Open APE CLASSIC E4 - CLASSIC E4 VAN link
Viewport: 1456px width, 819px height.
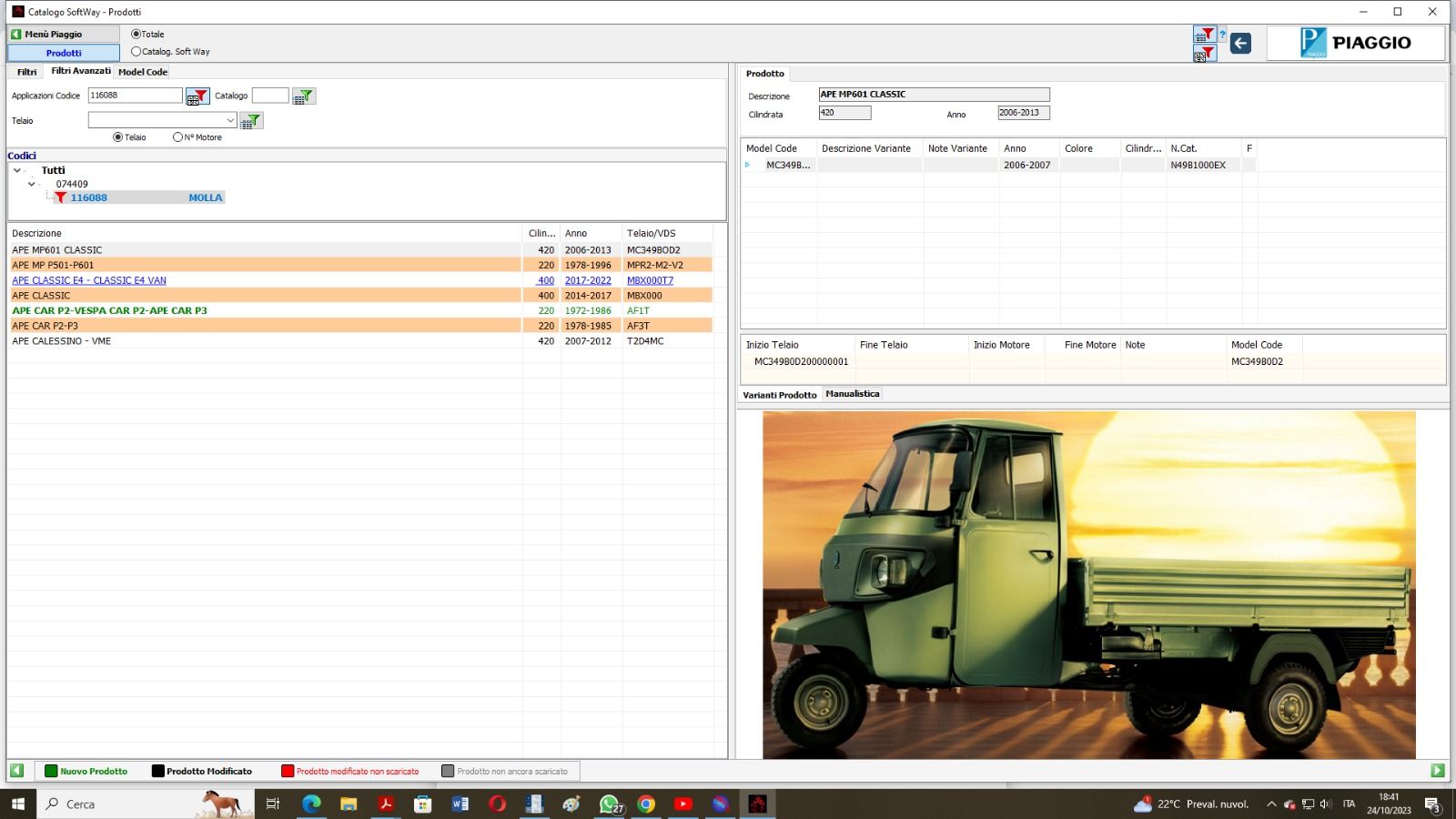[89, 280]
